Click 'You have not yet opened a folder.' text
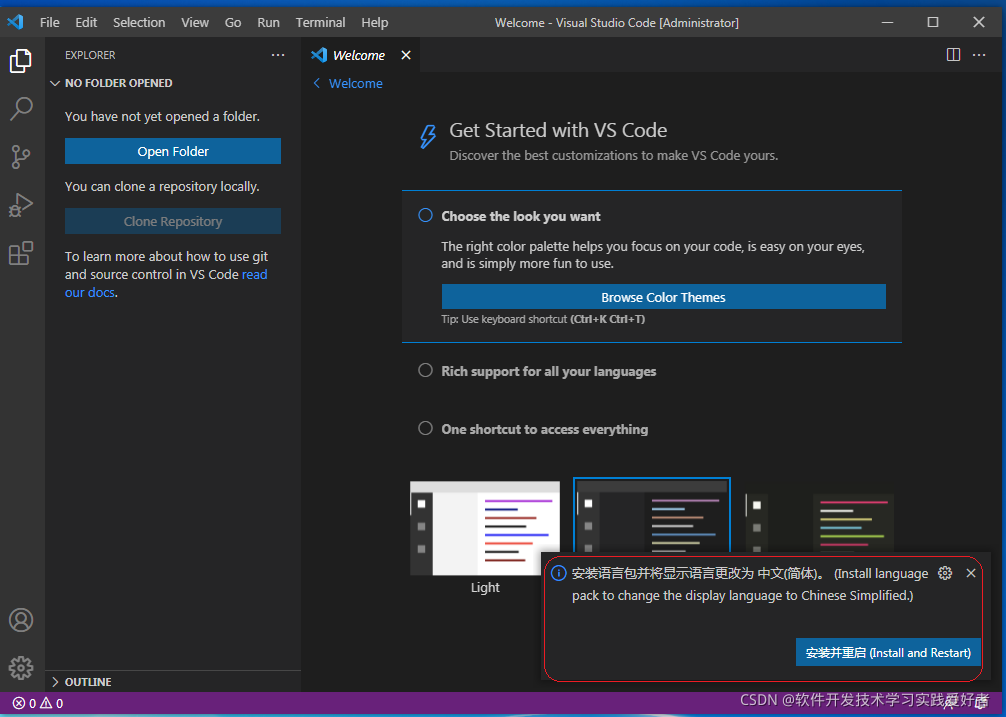 [162, 117]
